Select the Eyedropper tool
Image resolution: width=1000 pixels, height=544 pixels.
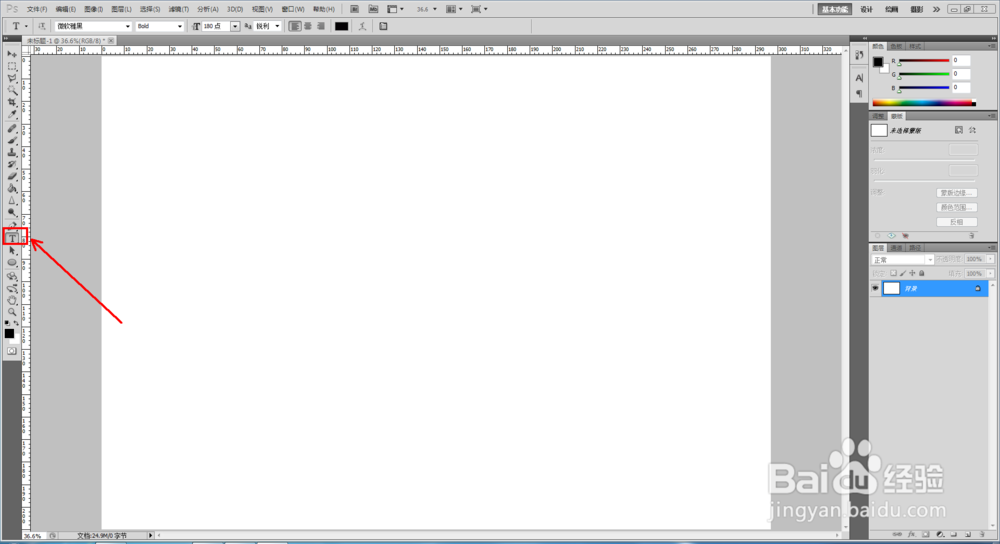11,115
